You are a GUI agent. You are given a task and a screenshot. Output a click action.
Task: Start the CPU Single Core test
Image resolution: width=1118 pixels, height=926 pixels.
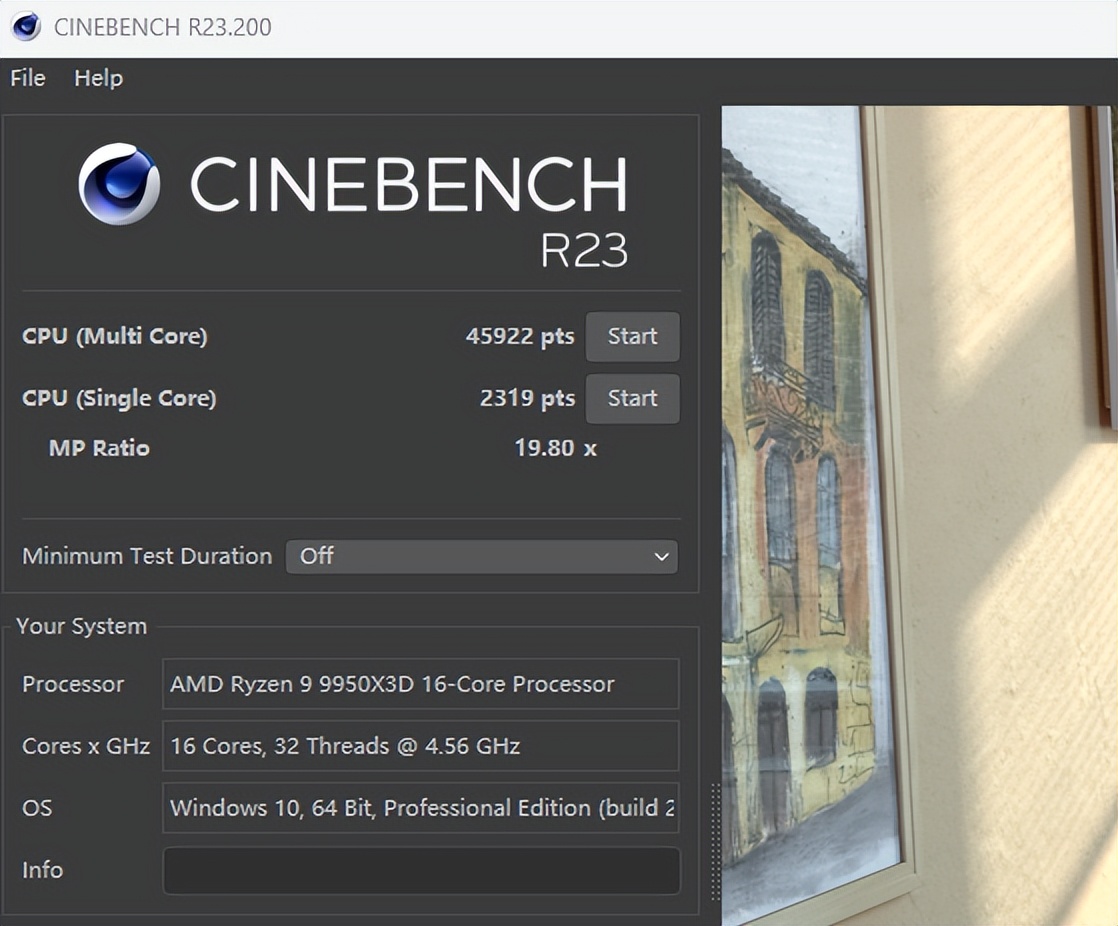(632, 398)
